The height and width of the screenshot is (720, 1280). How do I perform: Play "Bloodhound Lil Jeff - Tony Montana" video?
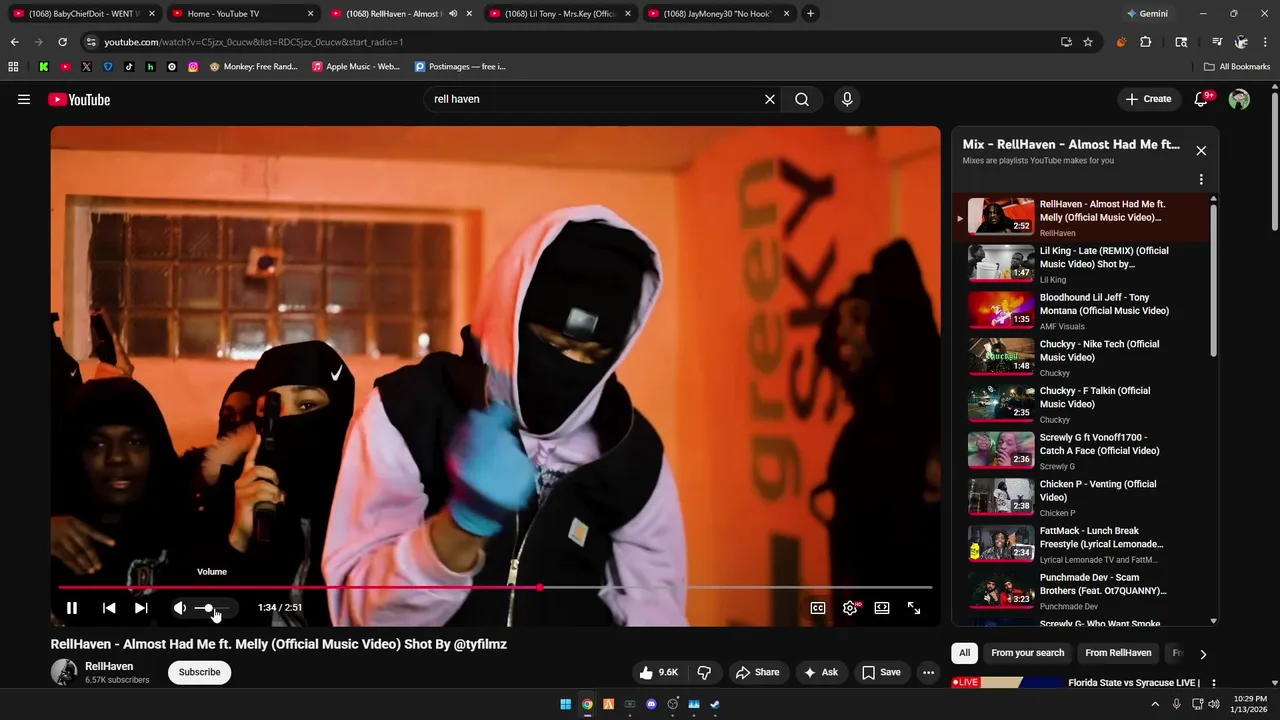tap(1080, 310)
